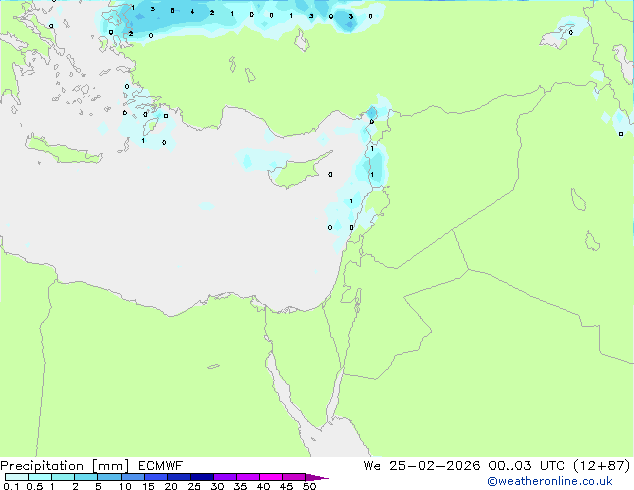
Task: Click the legend label '25'
Action: (194, 486)
